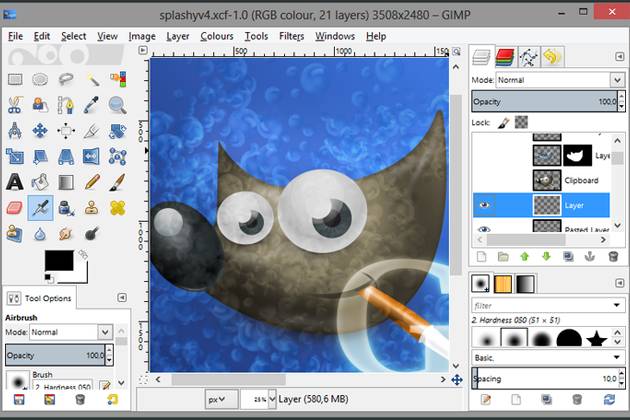Open the File menu
This screenshot has width=630, height=420.
[x=15, y=36]
